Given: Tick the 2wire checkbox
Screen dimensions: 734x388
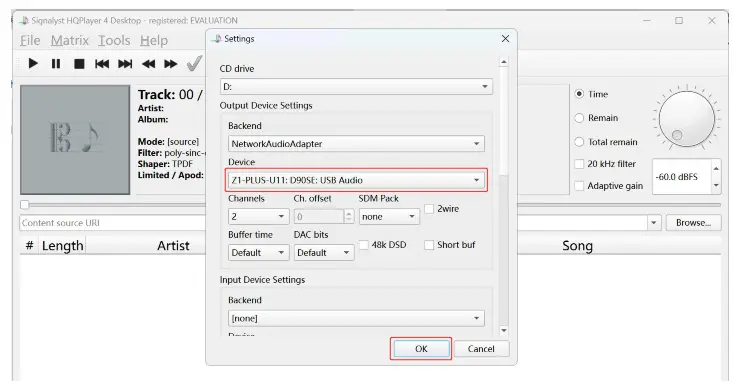Looking at the screenshot, I should [429, 209].
